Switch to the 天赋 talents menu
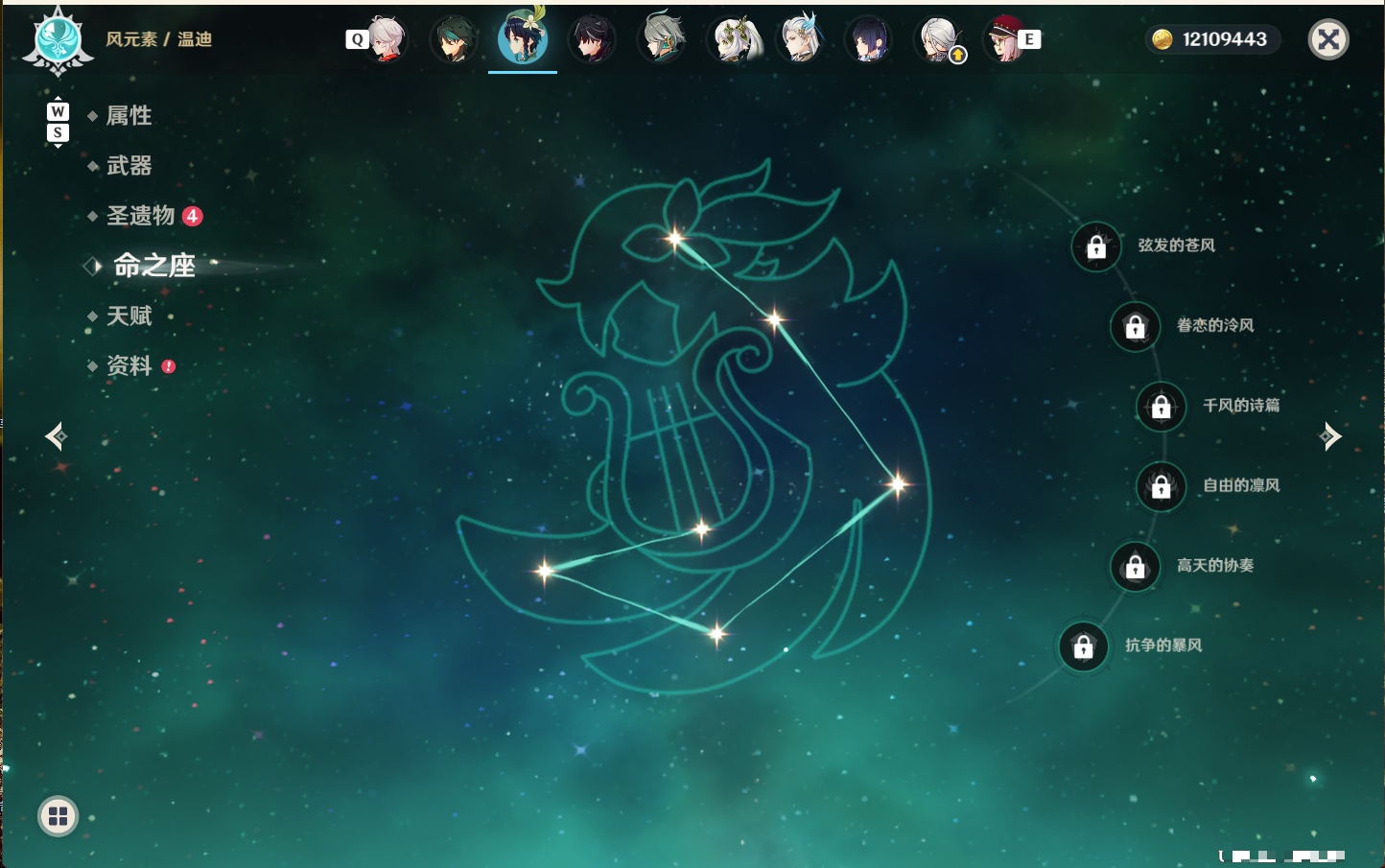 coord(129,316)
